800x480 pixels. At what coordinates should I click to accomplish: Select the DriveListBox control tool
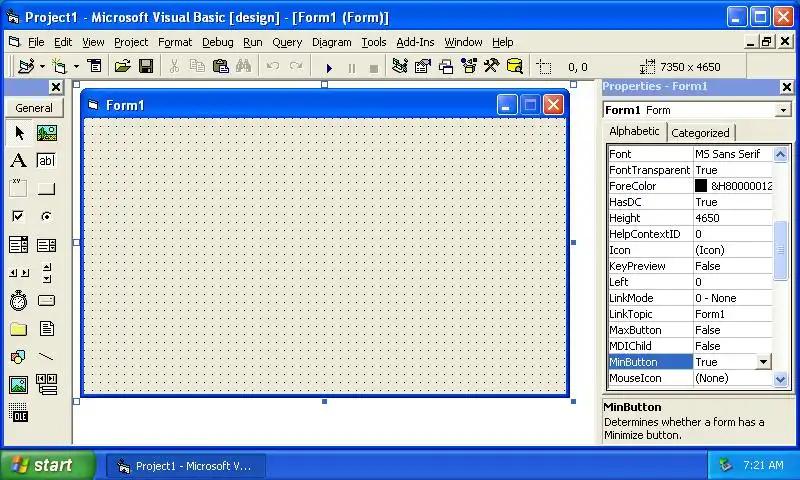tap(47, 300)
